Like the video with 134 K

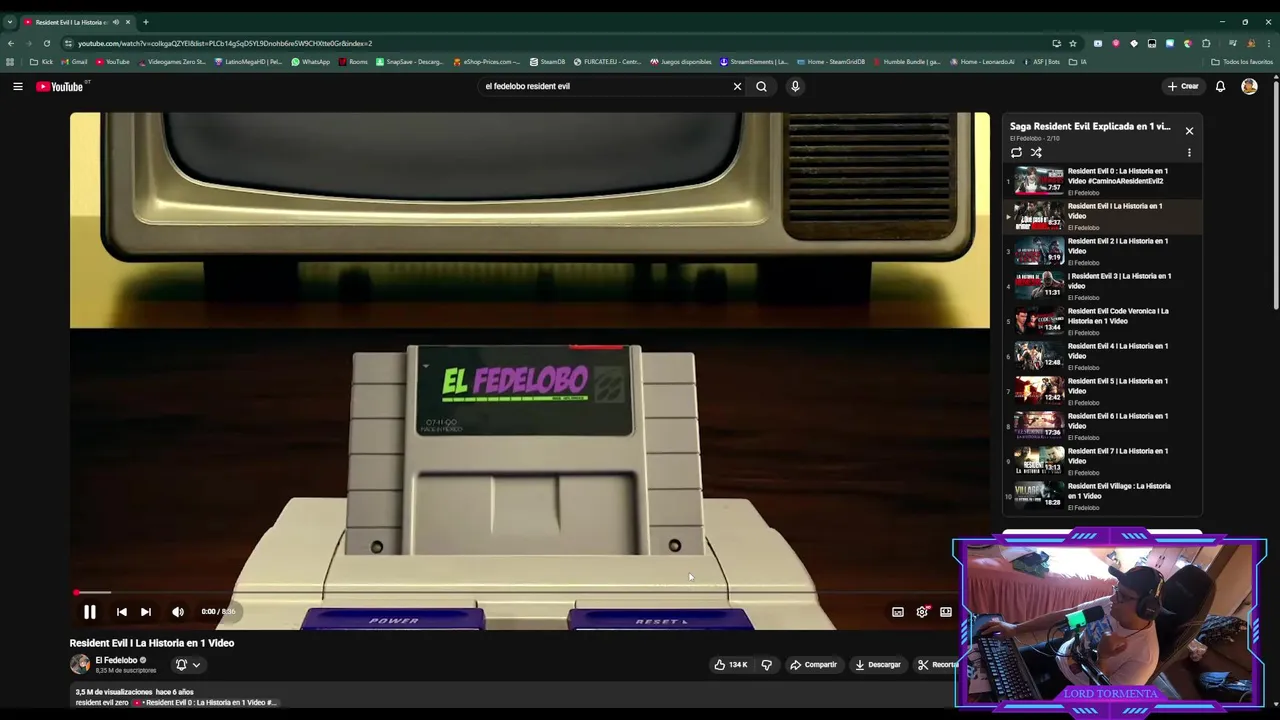(731, 665)
